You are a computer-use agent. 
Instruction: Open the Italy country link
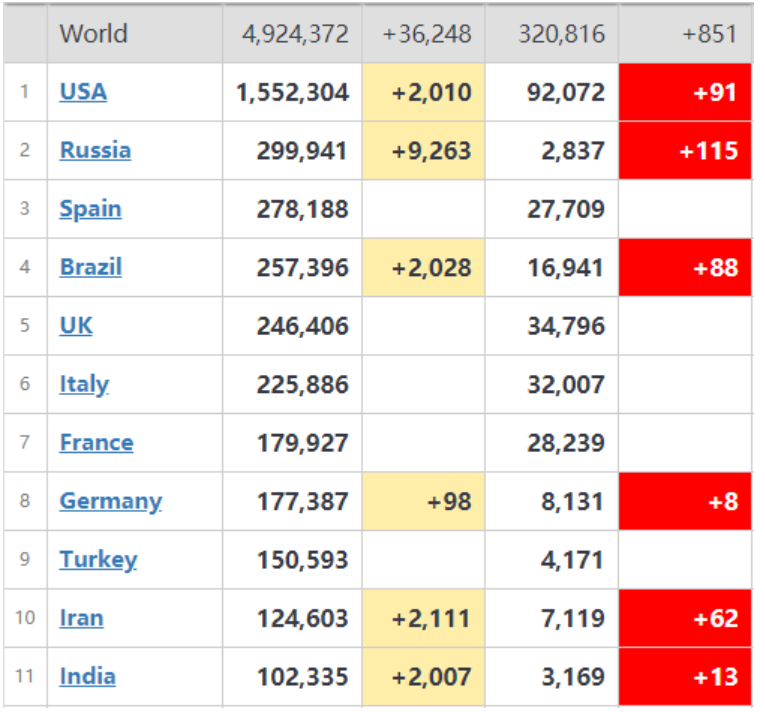(84, 384)
